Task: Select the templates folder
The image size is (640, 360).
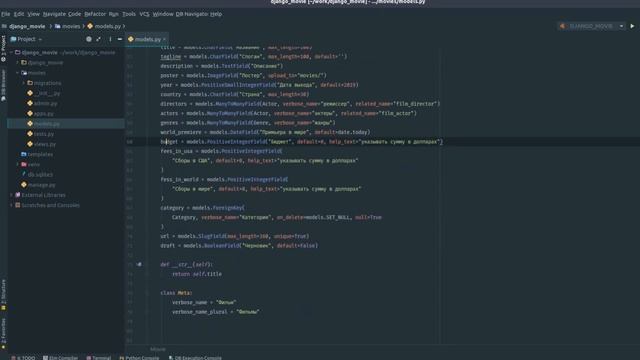Action: pos(40,154)
